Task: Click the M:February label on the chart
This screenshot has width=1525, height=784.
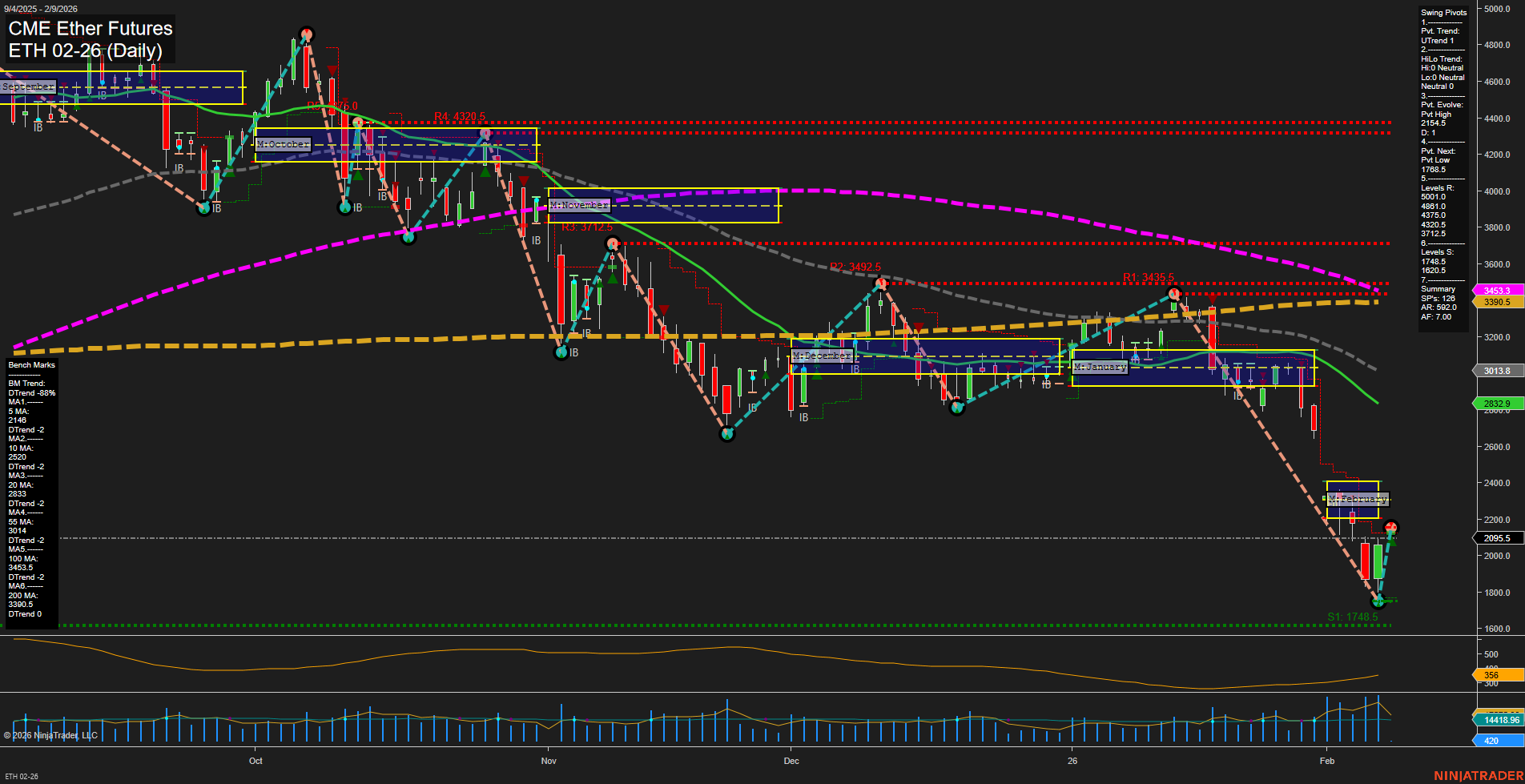Action: coord(1358,498)
